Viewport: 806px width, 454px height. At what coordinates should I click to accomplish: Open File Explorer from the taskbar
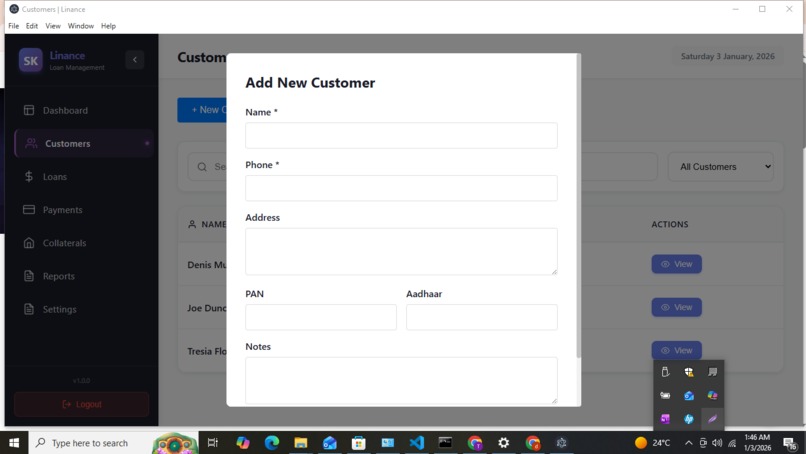click(301, 443)
